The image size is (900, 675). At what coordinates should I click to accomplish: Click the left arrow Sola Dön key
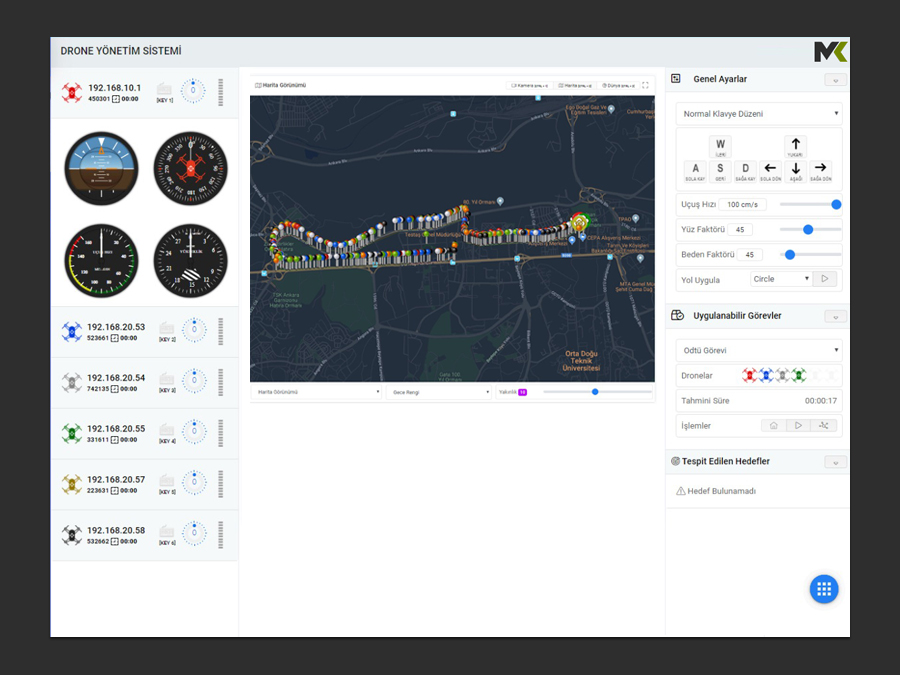tap(770, 171)
